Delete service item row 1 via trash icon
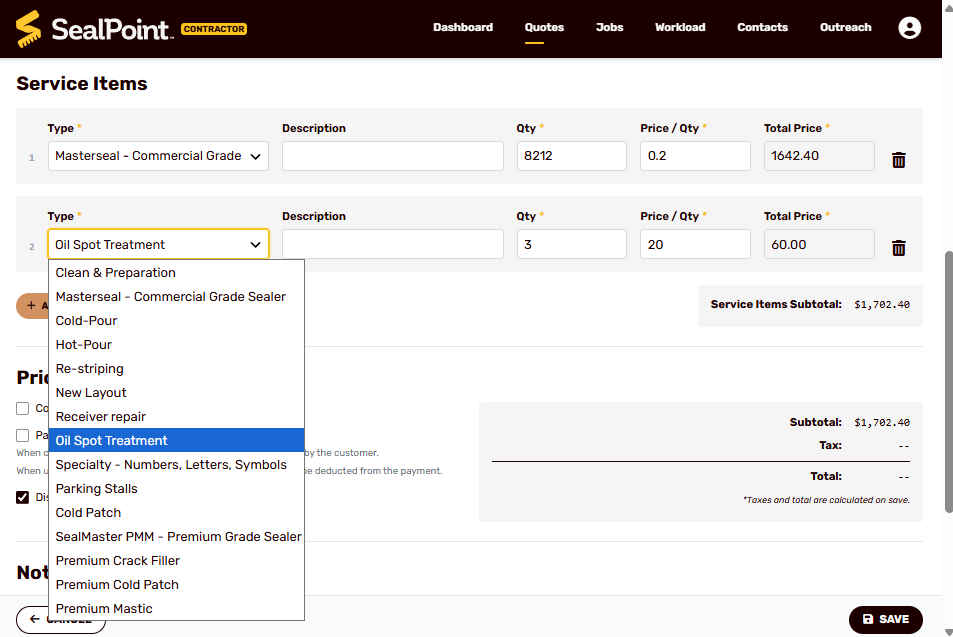 pyautogui.click(x=898, y=160)
